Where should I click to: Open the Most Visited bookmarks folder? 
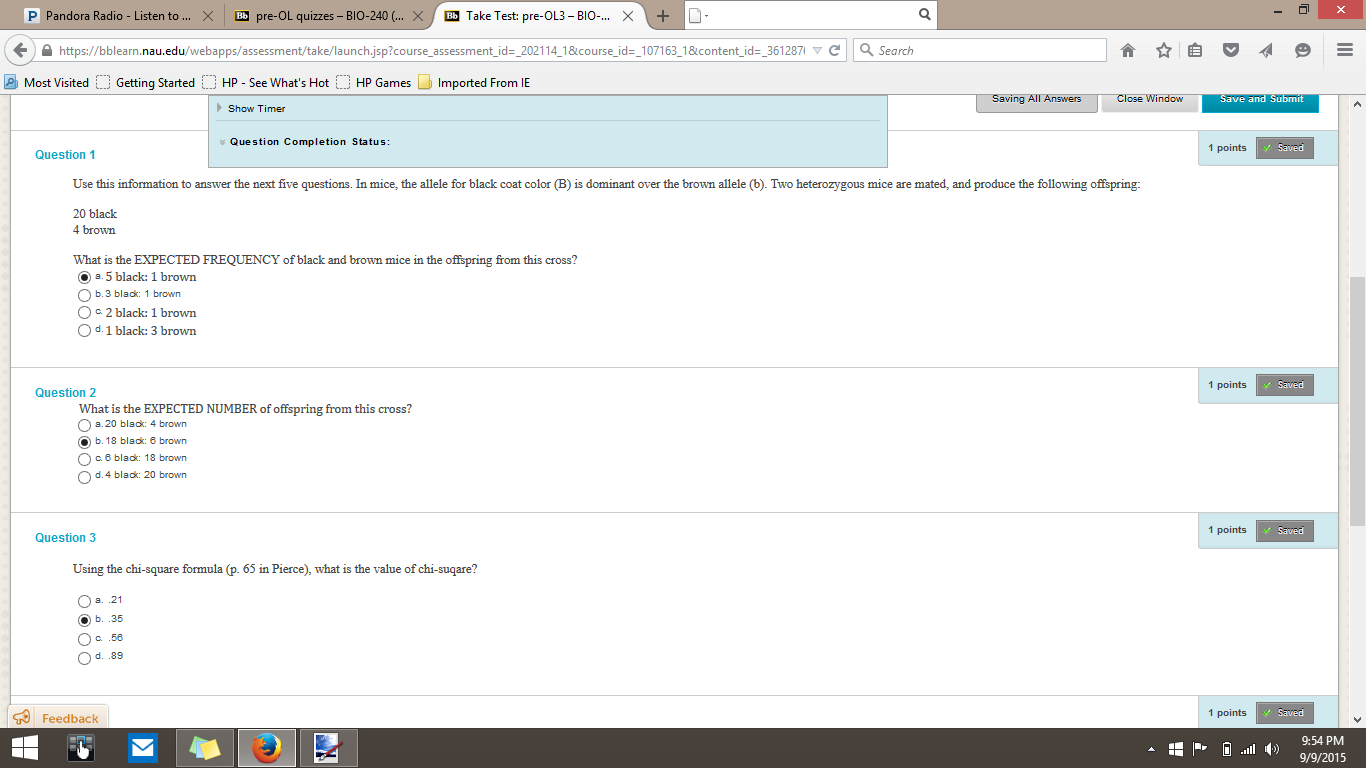[x=47, y=82]
